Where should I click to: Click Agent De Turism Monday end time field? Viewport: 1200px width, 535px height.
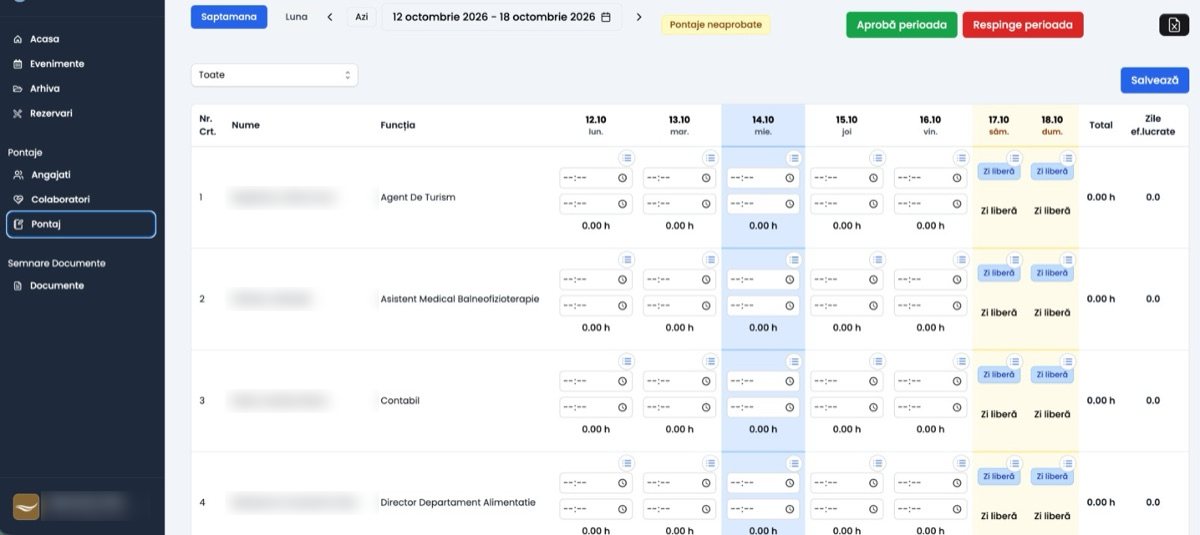pos(595,204)
